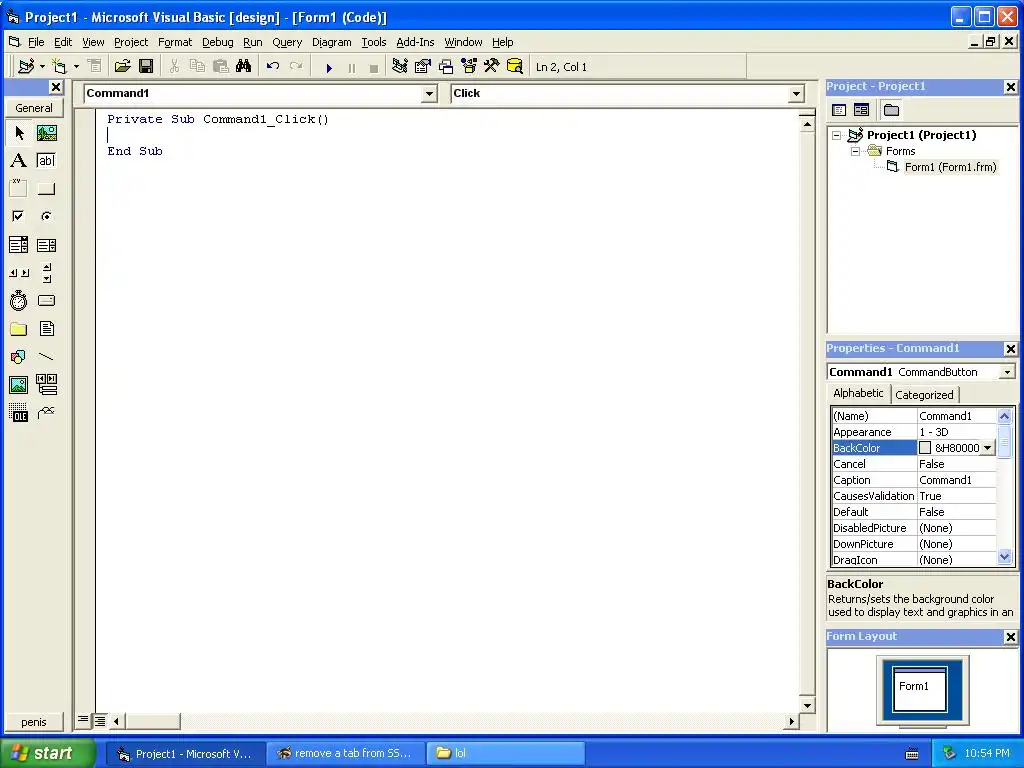Open the Toolbox toolbar icon

(492, 66)
